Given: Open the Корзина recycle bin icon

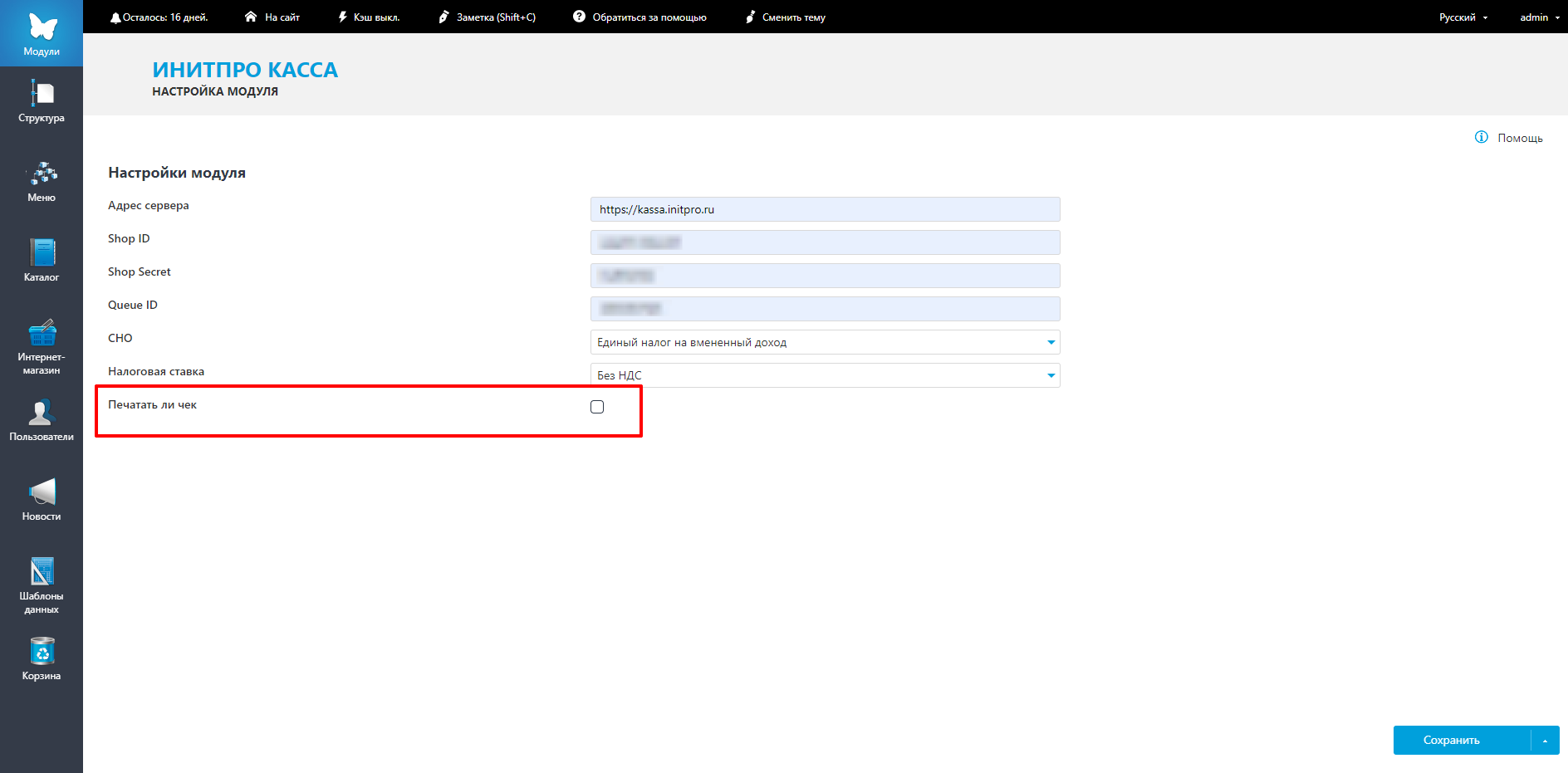Looking at the screenshot, I should (42, 651).
